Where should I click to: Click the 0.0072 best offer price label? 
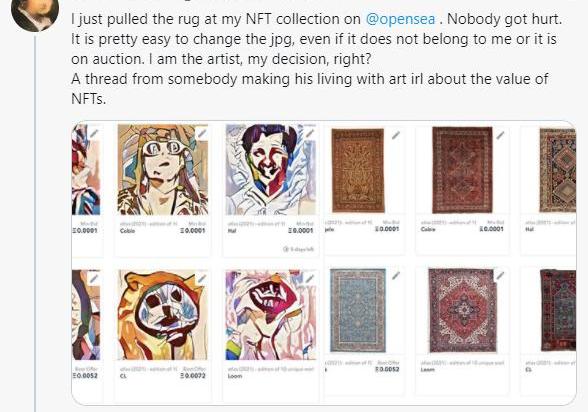tap(193, 375)
